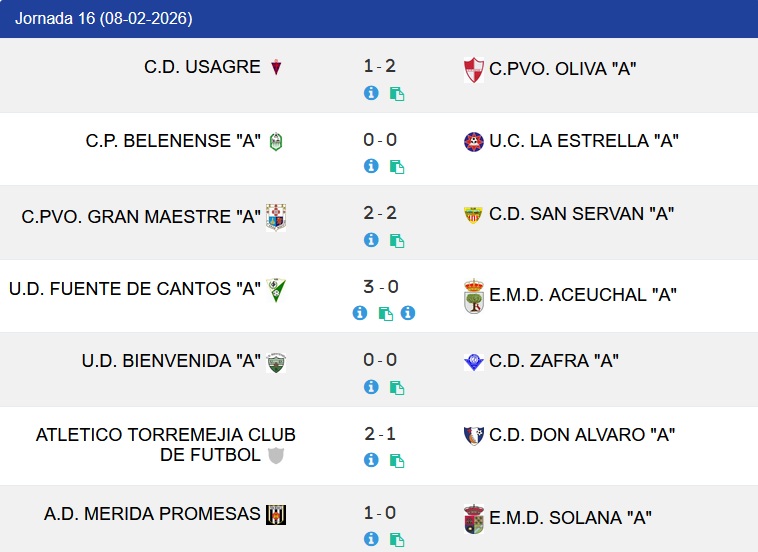Click the 1 - 2 score result
The width and height of the screenshot is (758, 552).
click(380, 66)
